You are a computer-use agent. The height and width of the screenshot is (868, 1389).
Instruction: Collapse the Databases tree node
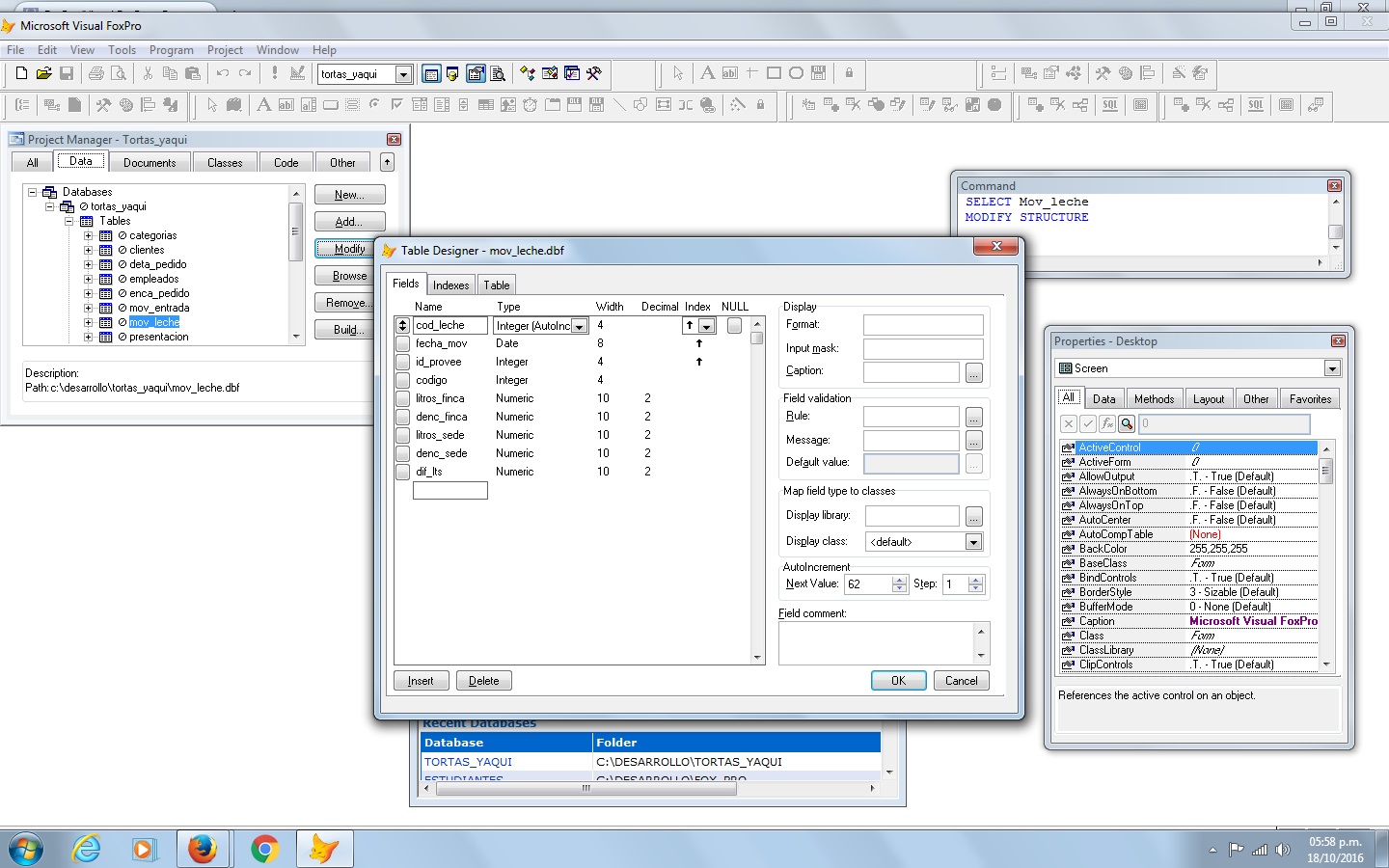pyautogui.click(x=32, y=192)
